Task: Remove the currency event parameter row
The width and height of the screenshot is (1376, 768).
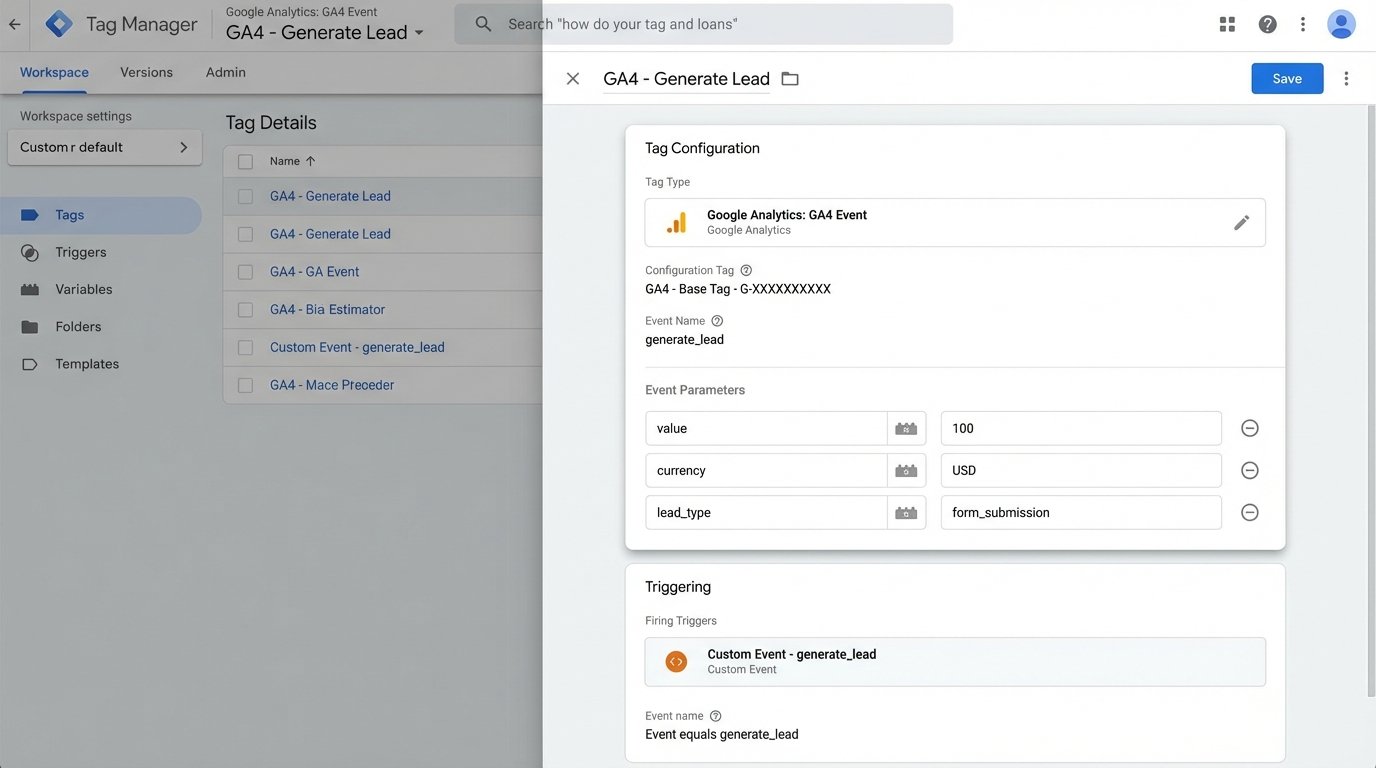Action: [1248, 469]
